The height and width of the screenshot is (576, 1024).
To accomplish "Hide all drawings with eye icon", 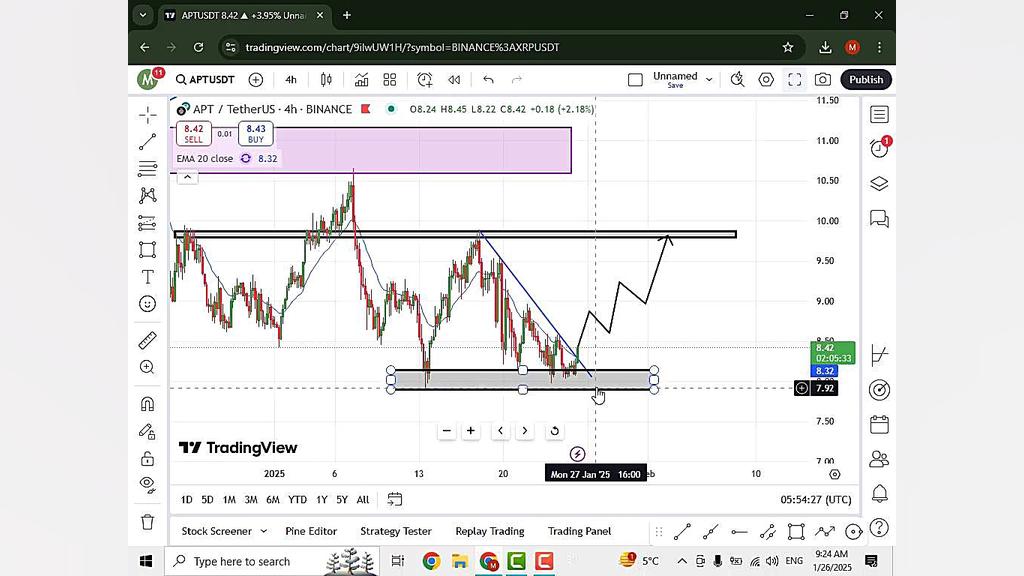I will pos(148,485).
